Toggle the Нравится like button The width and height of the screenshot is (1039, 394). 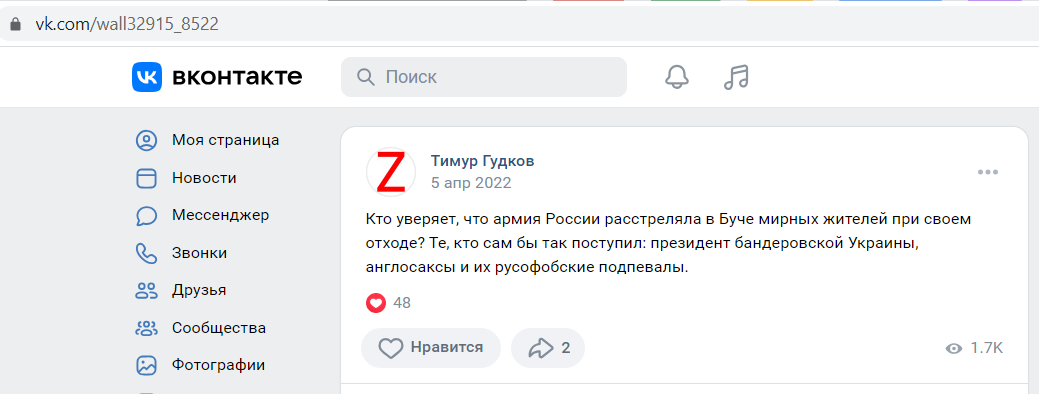pos(431,348)
